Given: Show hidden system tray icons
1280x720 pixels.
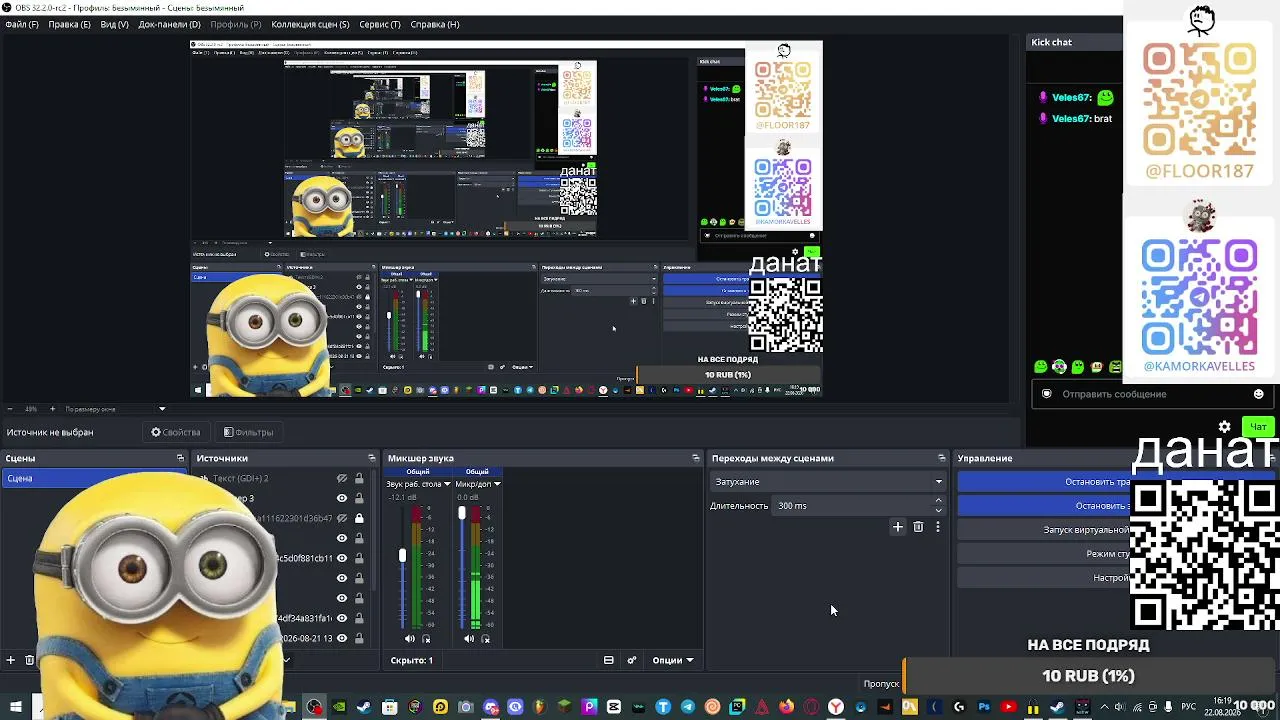Looking at the screenshot, I should pyautogui.click(x=1104, y=708).
